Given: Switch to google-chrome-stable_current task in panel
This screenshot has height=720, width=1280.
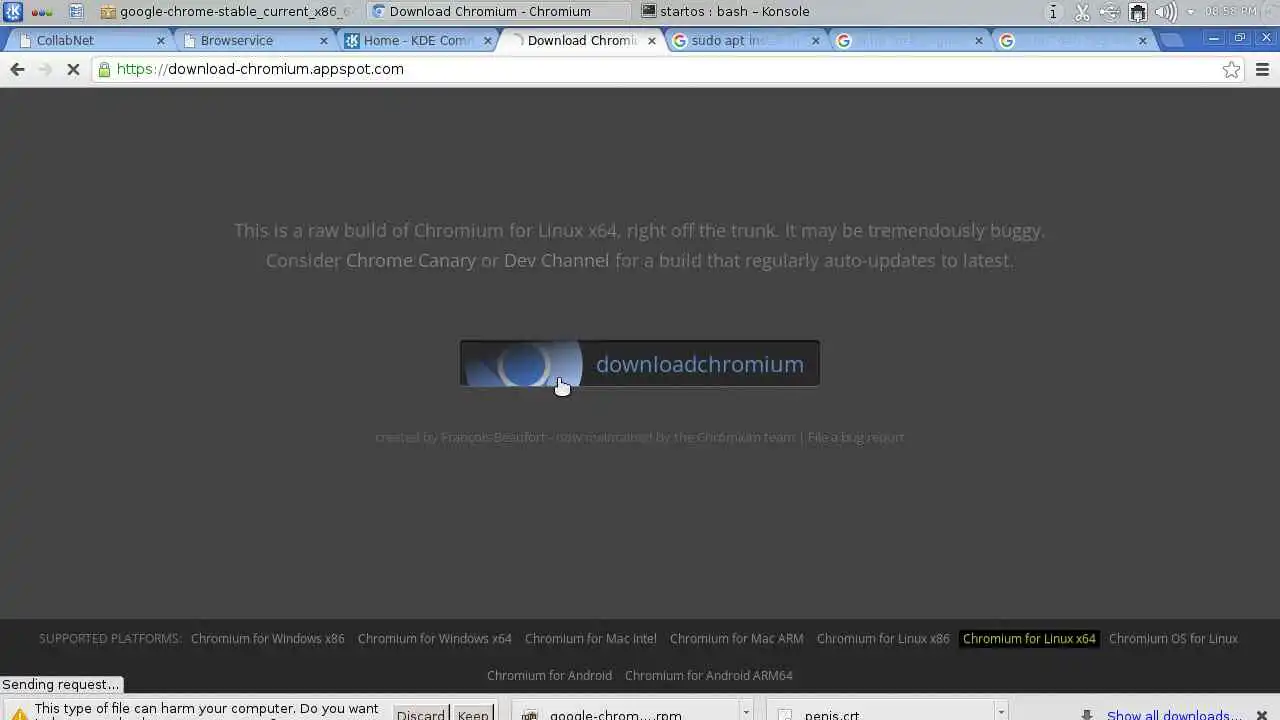Looking at the screenshot, I should pos(228,12).
